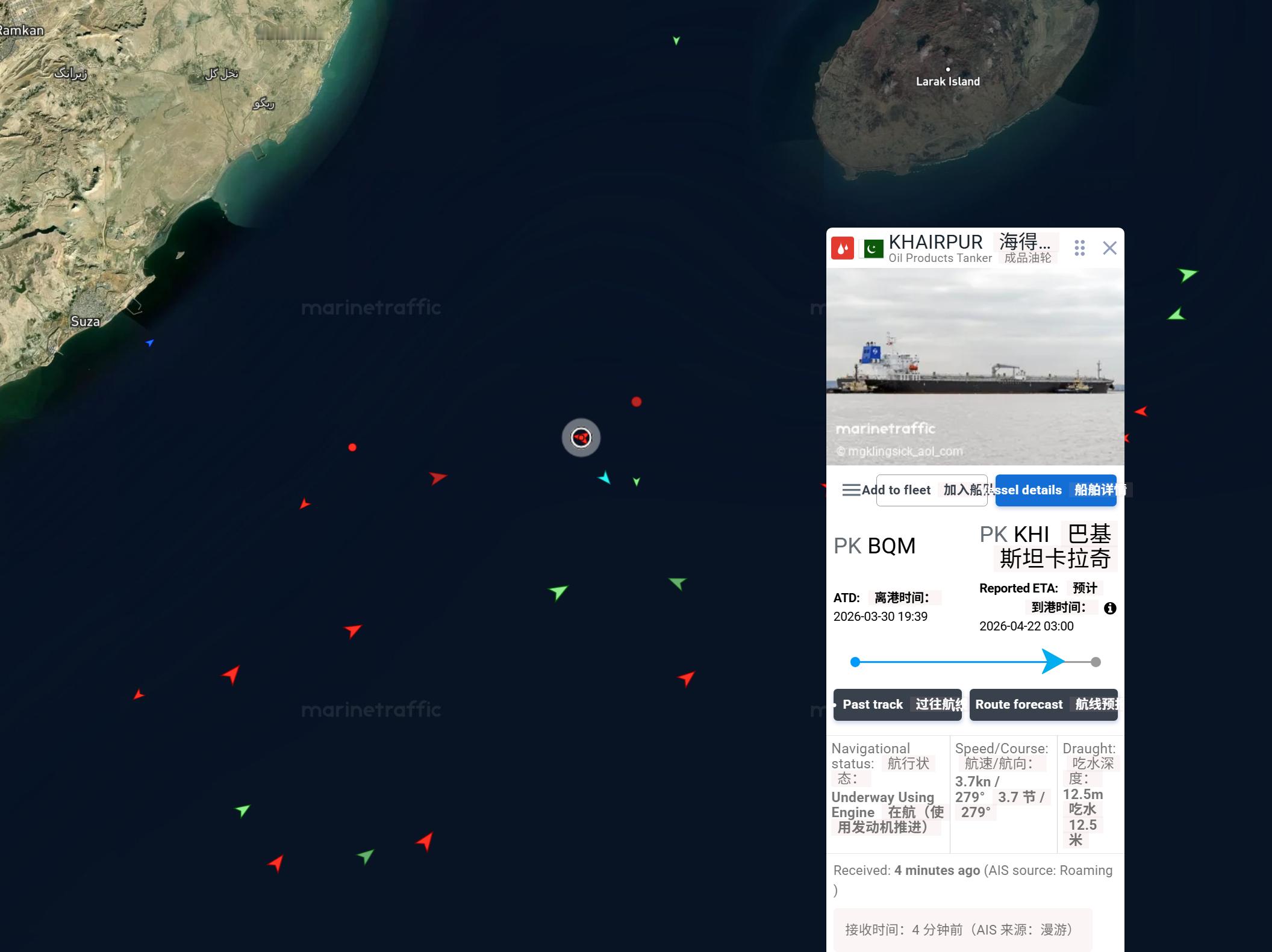Screen dimensions: 1272x952
Task: Open the hamburger menu icon left of Add to fleet
Action: tap(850, 490)
